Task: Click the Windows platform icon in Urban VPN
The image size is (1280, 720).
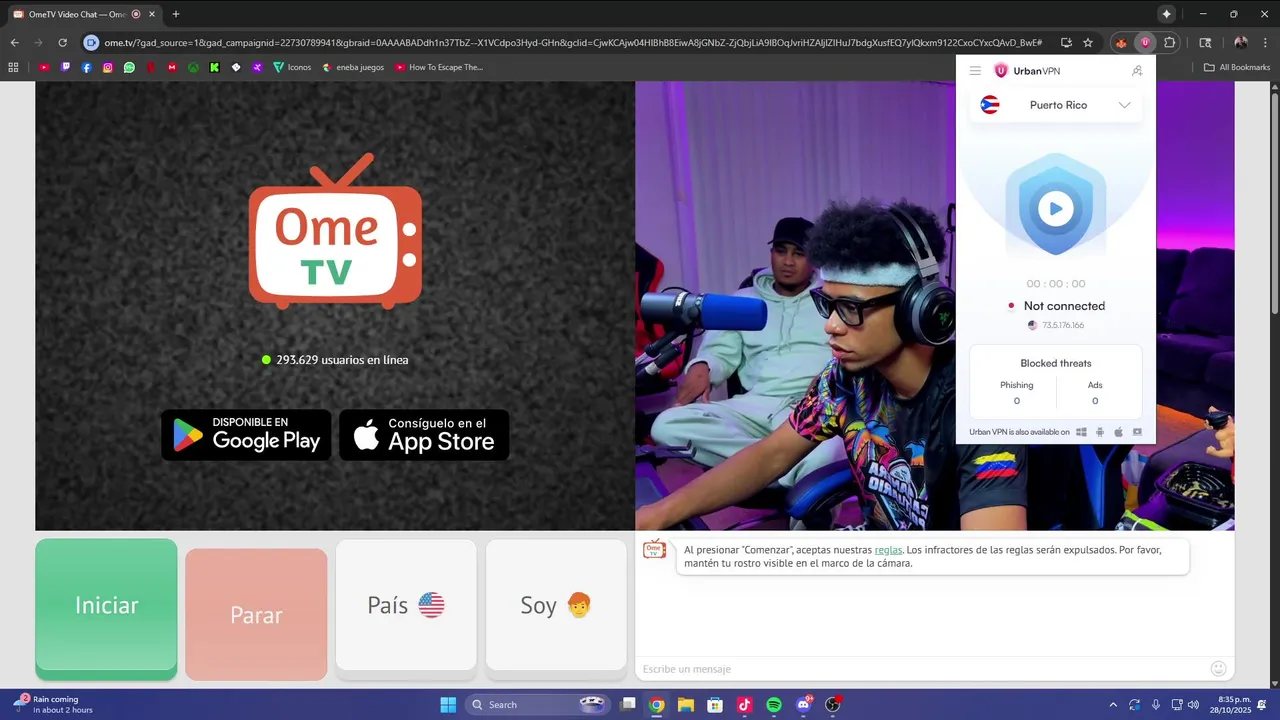Action: (x=1081, y=432)
